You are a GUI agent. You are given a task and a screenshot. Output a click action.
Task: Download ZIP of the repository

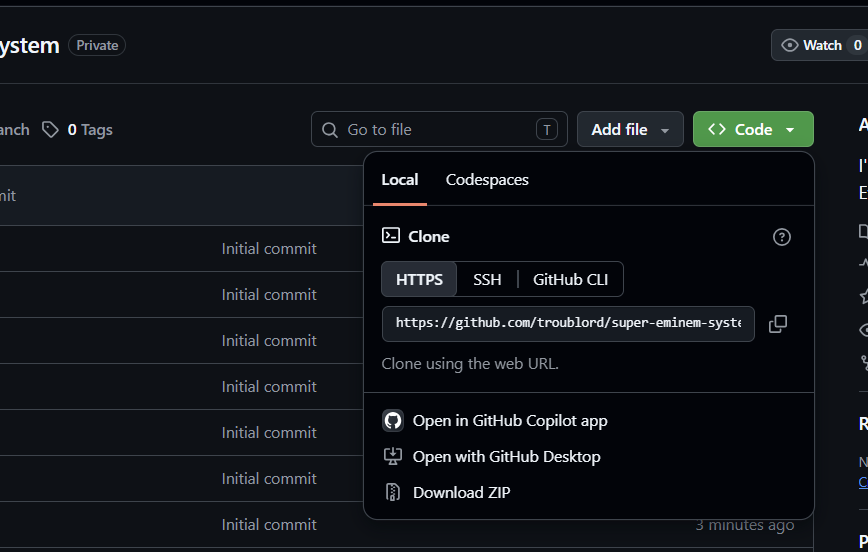446,492
